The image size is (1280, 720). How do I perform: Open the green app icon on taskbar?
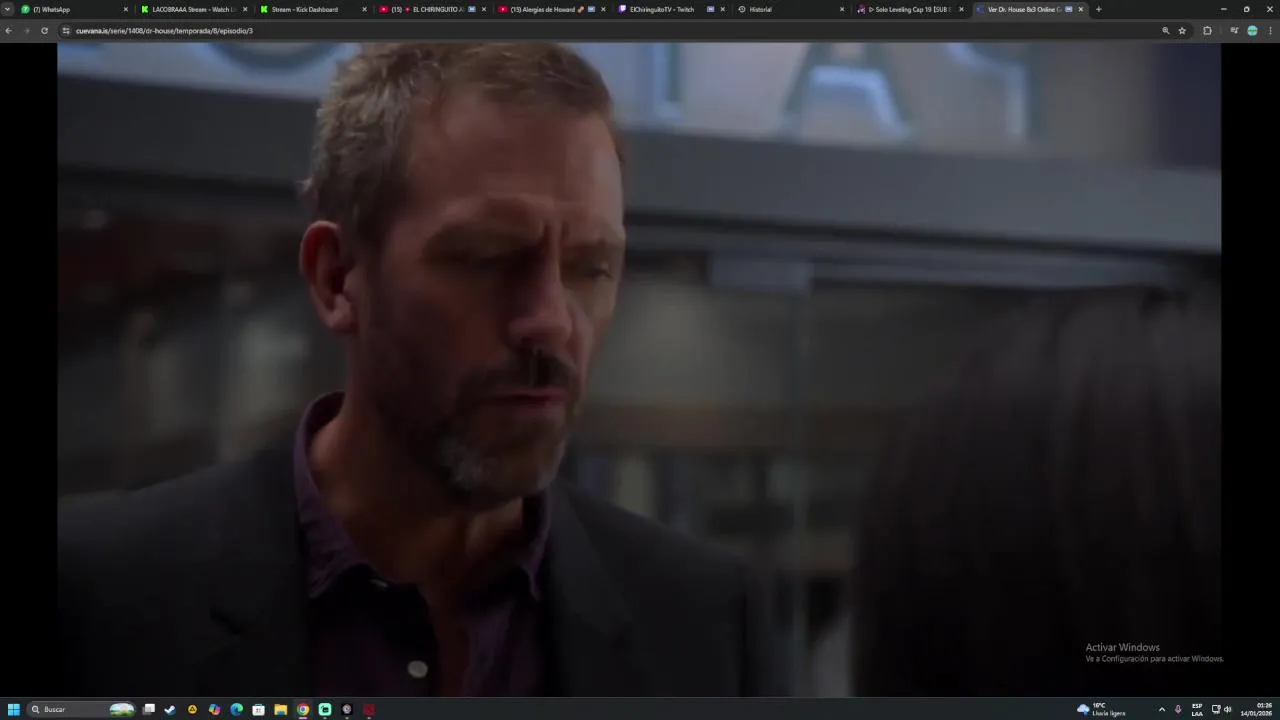[325, 709]
